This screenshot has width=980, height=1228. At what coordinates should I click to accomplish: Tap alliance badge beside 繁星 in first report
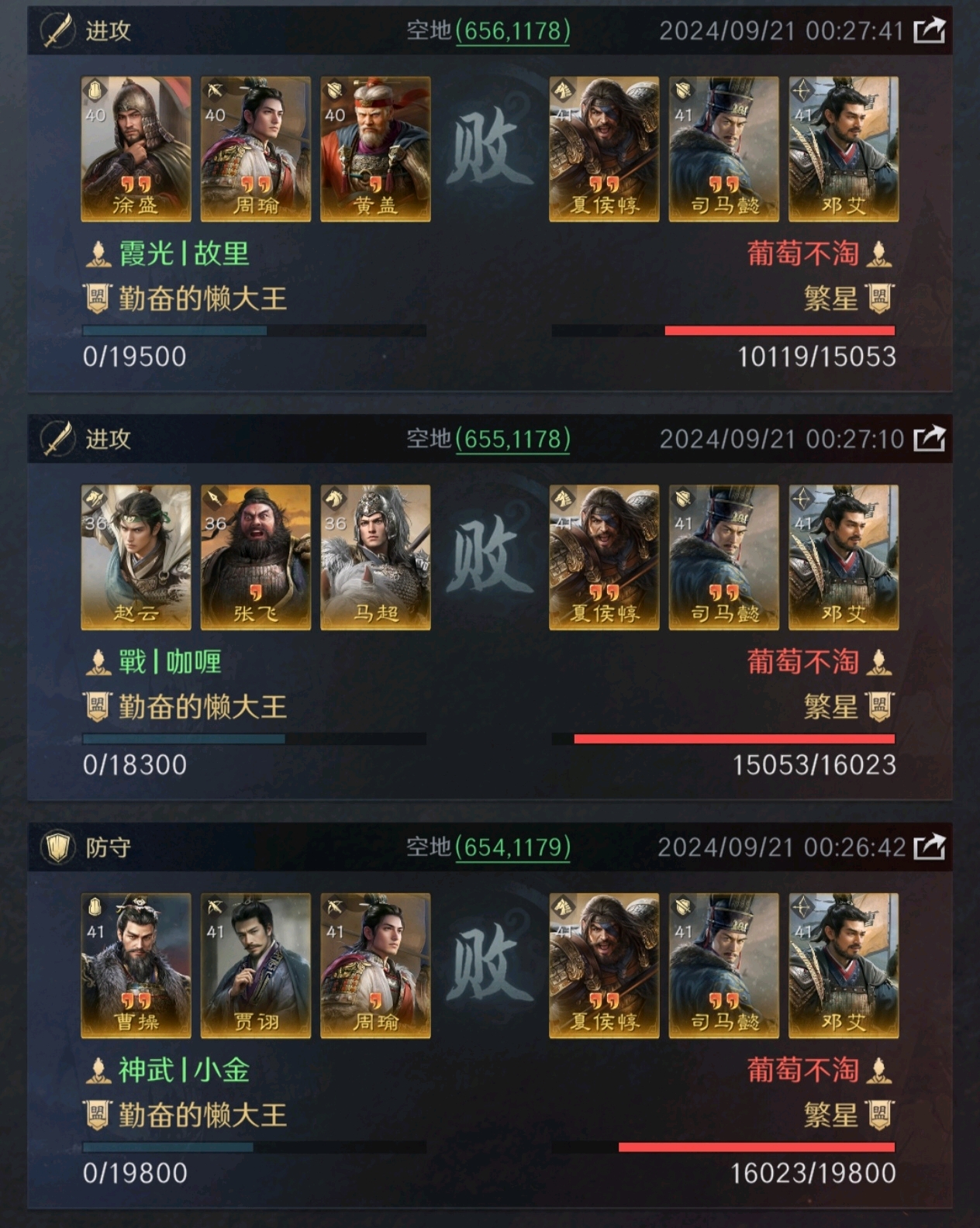tap(880, 298)
